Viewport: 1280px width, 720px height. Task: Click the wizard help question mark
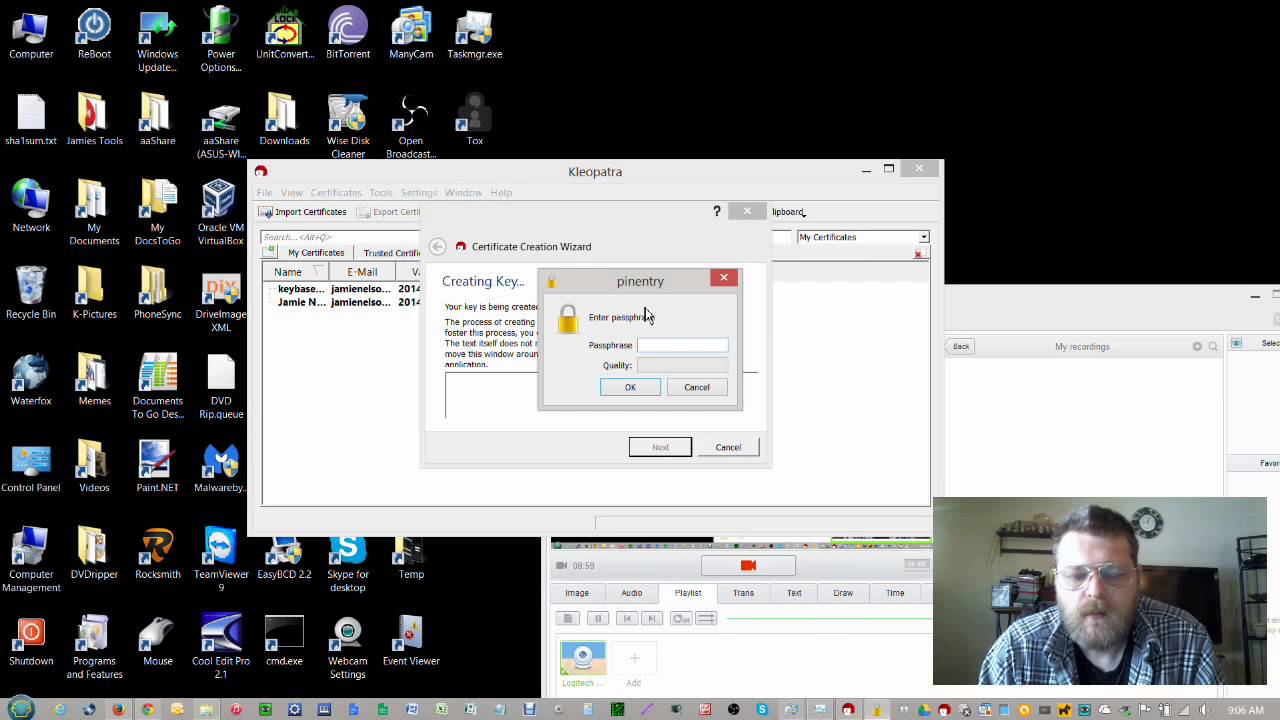click(716, 211)
